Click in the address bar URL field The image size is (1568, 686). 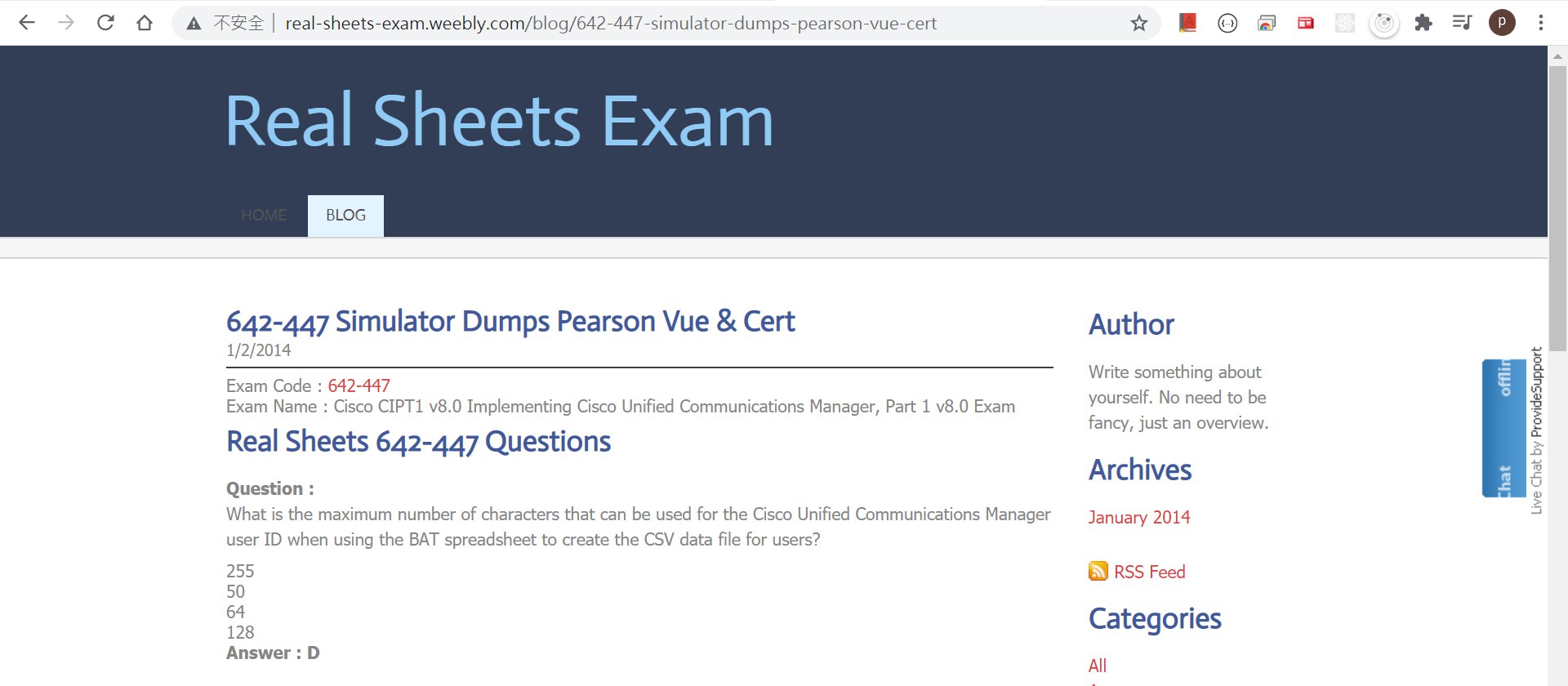[611, 23]
